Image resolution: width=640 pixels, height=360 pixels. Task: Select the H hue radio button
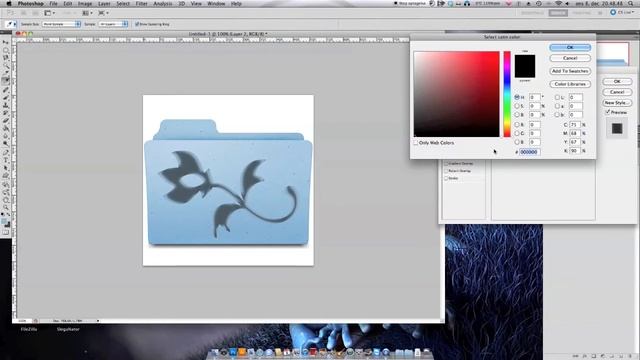click(517, 97)
